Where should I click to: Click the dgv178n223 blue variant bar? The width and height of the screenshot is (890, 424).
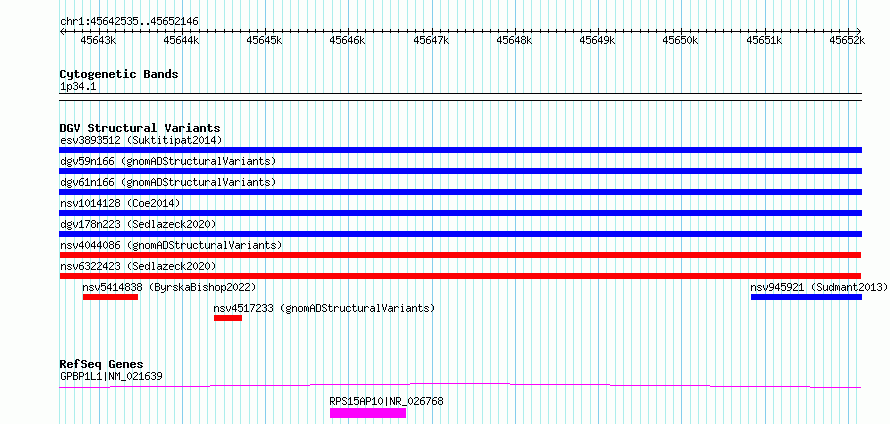click(460, 234)
